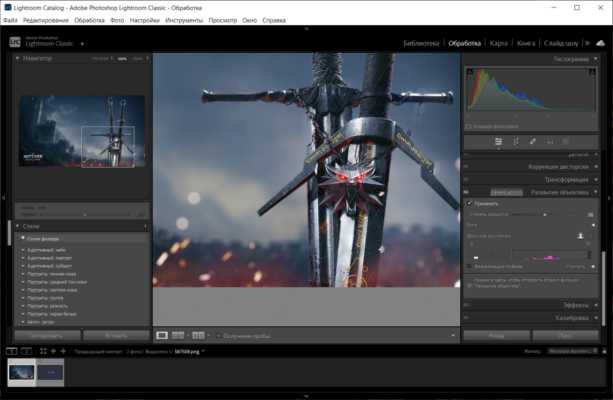Click the focal range depth selector bar

pyautogui.click(x=531, y=255)
